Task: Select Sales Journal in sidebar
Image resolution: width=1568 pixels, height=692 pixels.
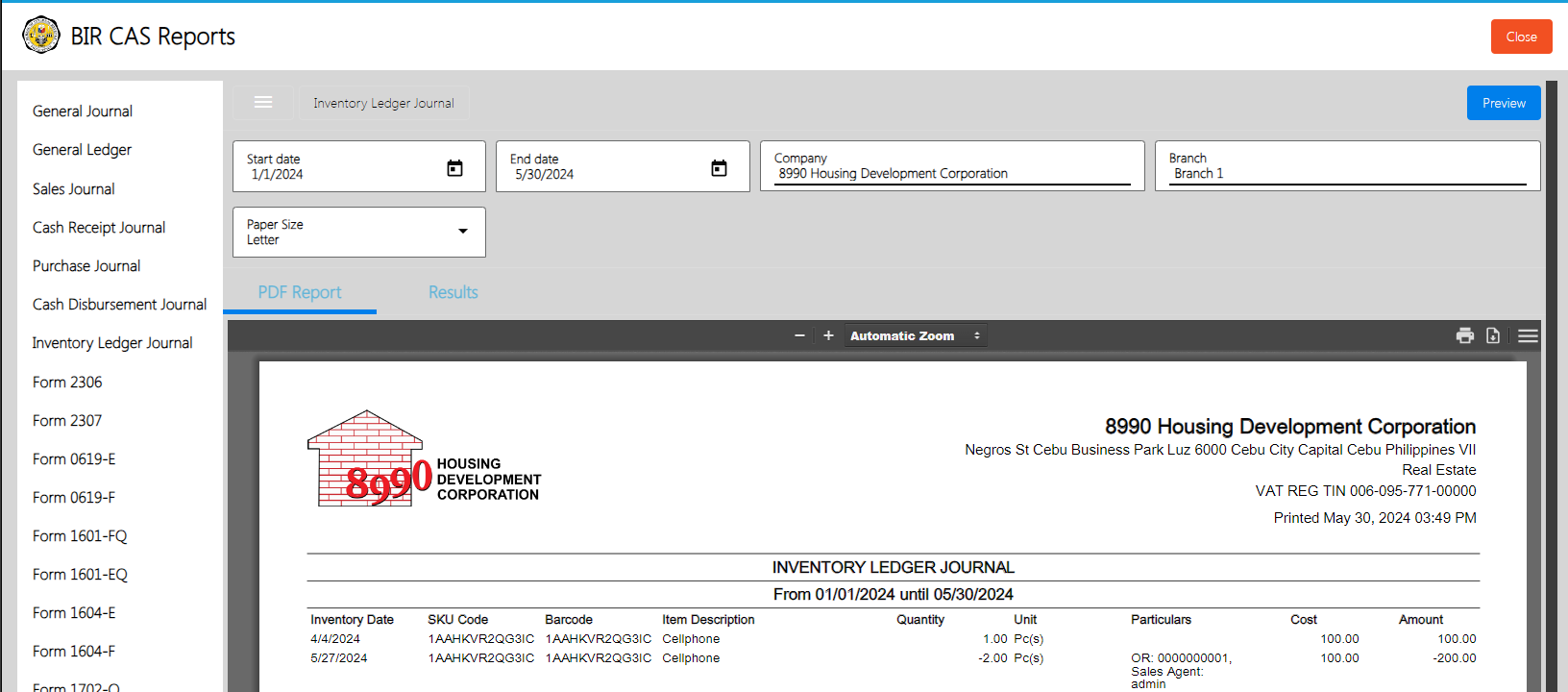Action: point(74,189)
